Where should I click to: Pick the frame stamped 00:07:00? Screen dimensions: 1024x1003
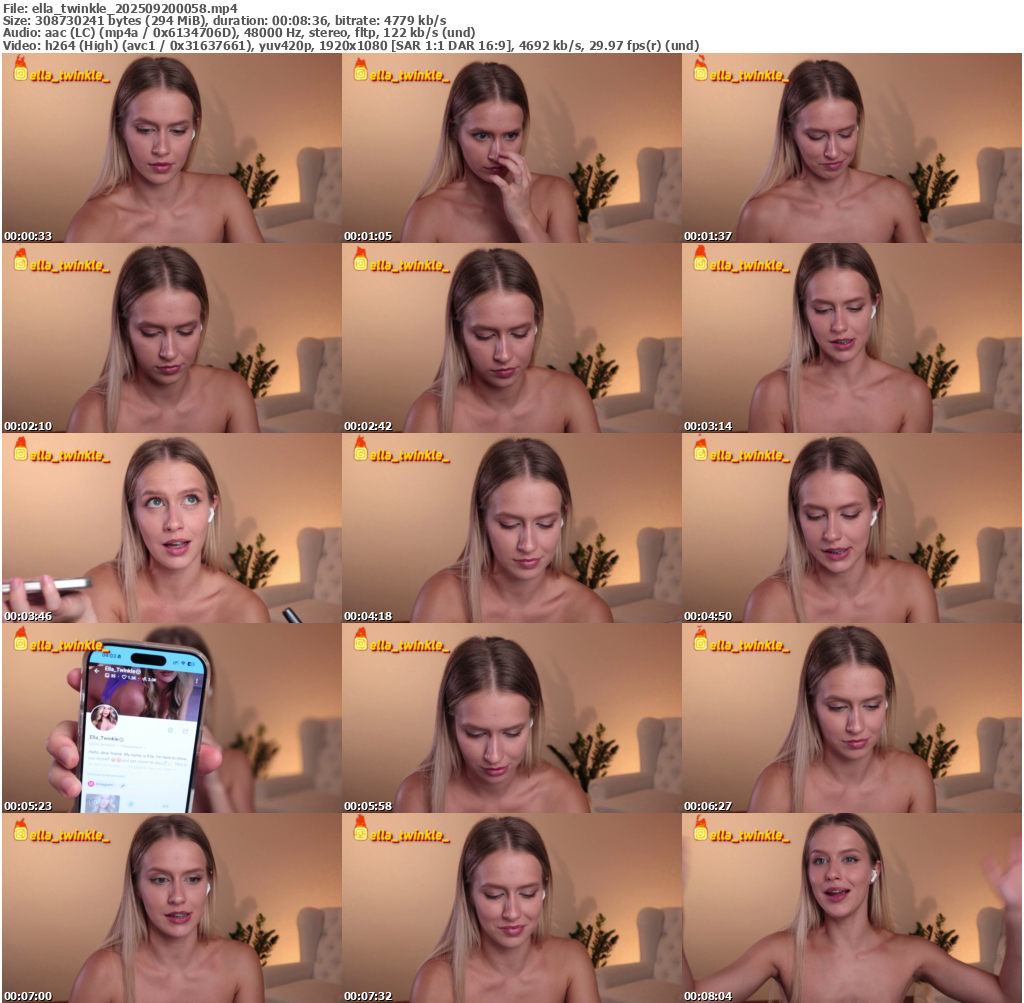[x=172, y=908]
